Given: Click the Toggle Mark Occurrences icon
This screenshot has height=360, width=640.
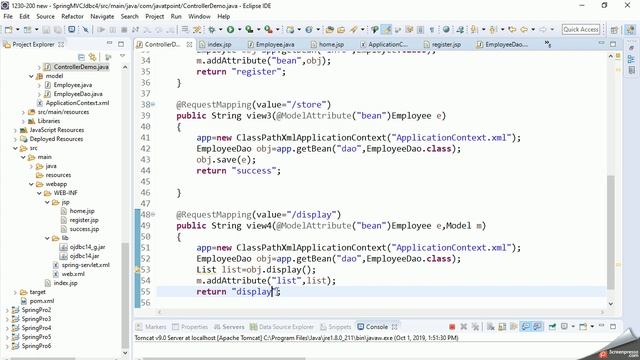Looking at the screenshot, I should pos(387,29).
